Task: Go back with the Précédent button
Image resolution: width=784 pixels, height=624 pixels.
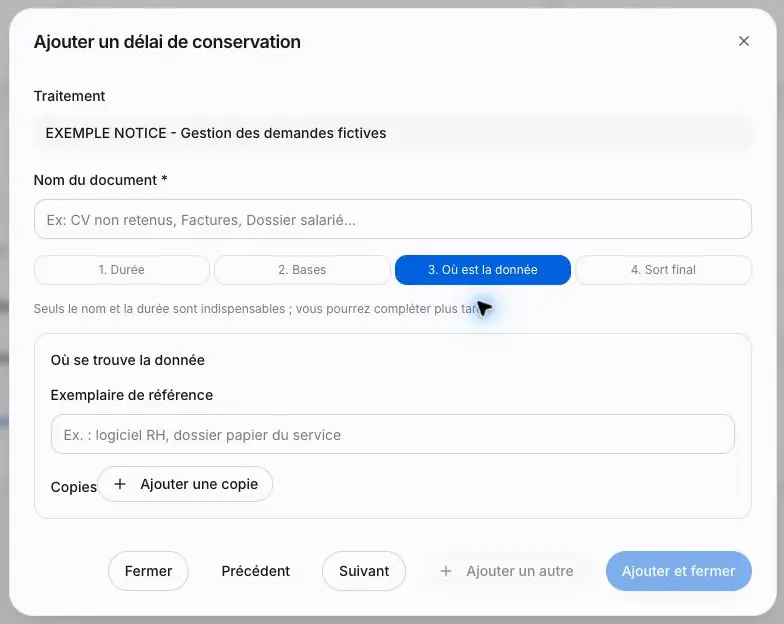Action: click(256, 570)
